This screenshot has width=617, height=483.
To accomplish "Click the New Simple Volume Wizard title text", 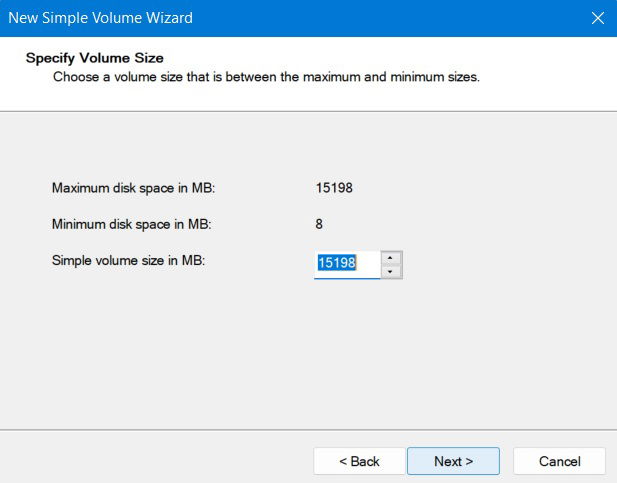I will click(x=100, y=18).
